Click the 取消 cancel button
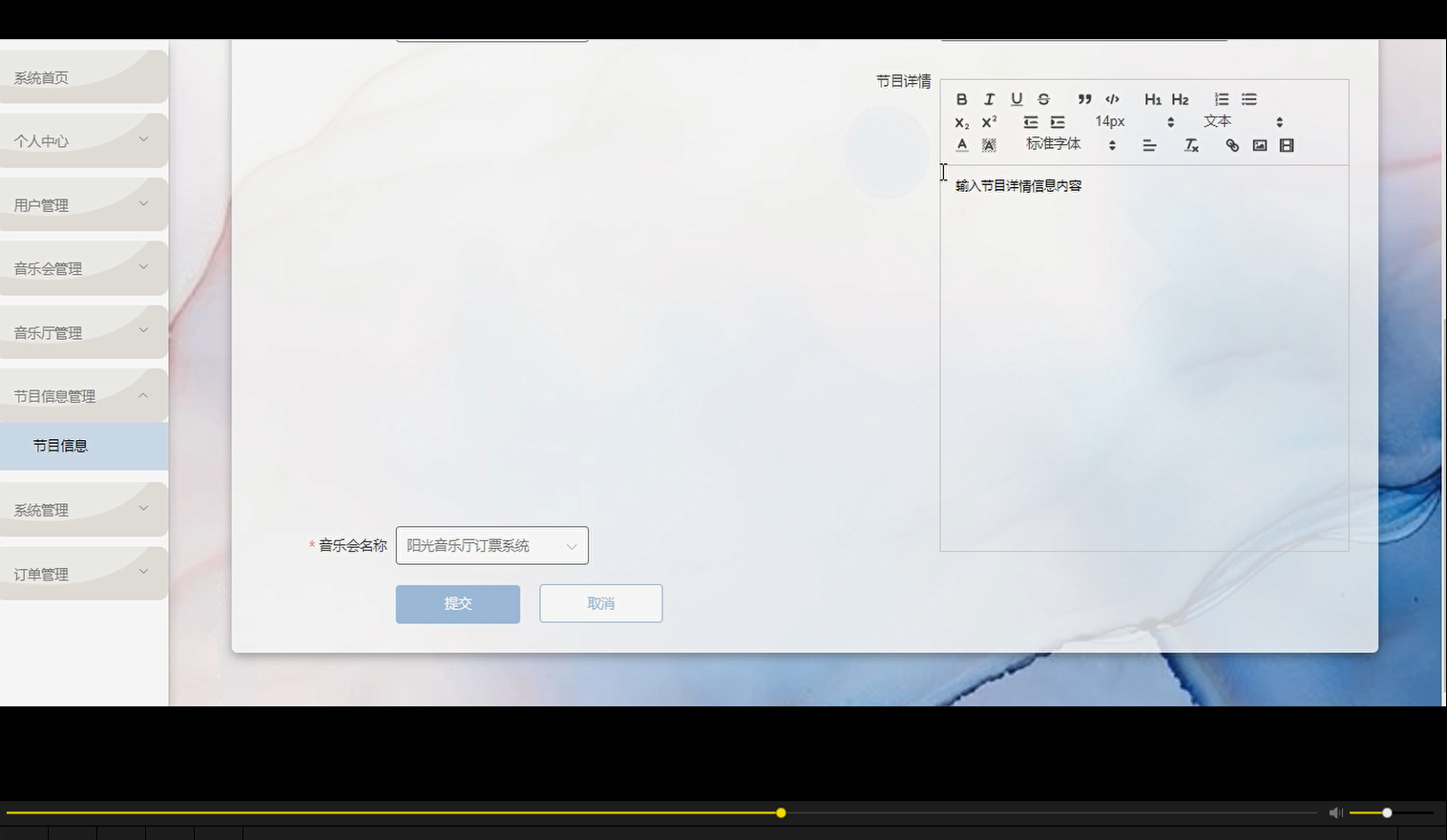This screenshot has width=1447, height=840. (600, 602)
